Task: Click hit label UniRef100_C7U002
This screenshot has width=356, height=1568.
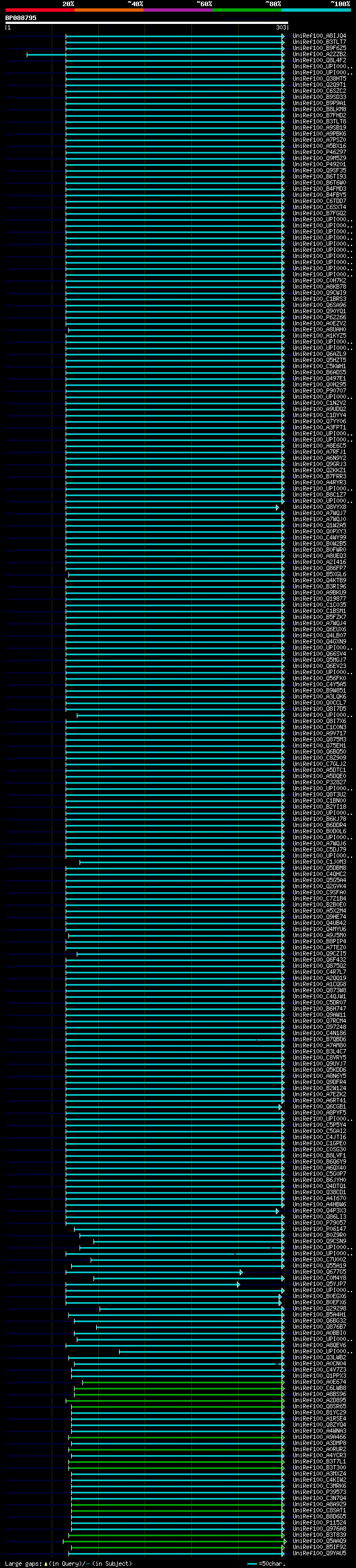Action: pyautogui.click(x=319, y=1259)
